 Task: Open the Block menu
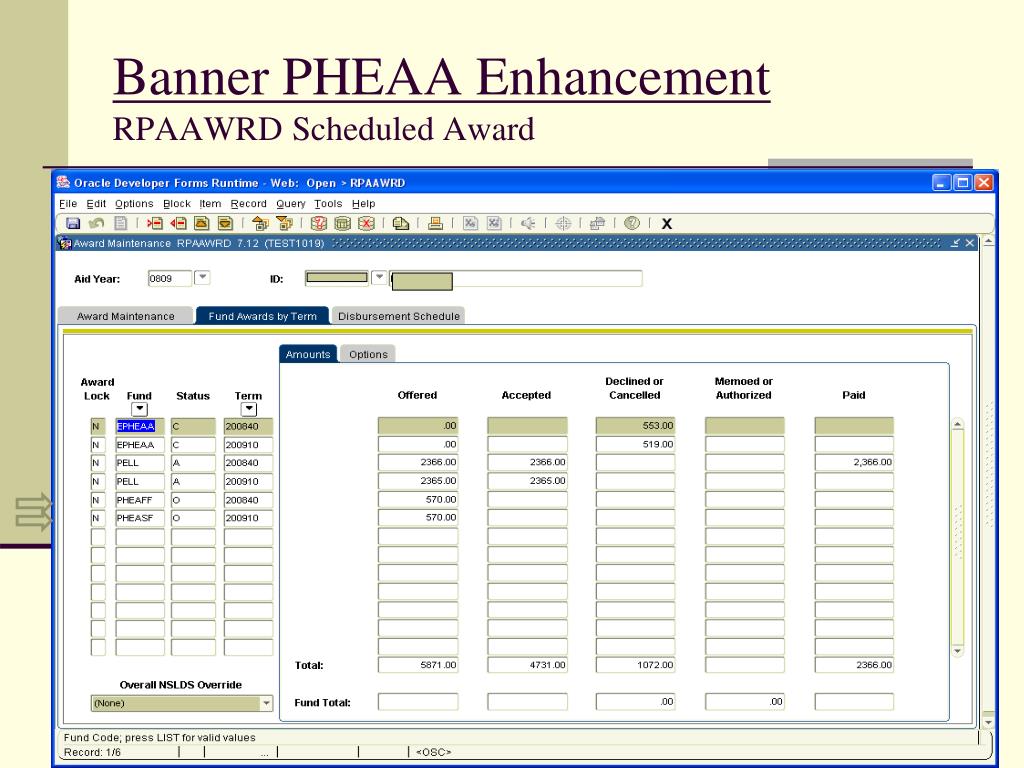(x=176, y=204)
